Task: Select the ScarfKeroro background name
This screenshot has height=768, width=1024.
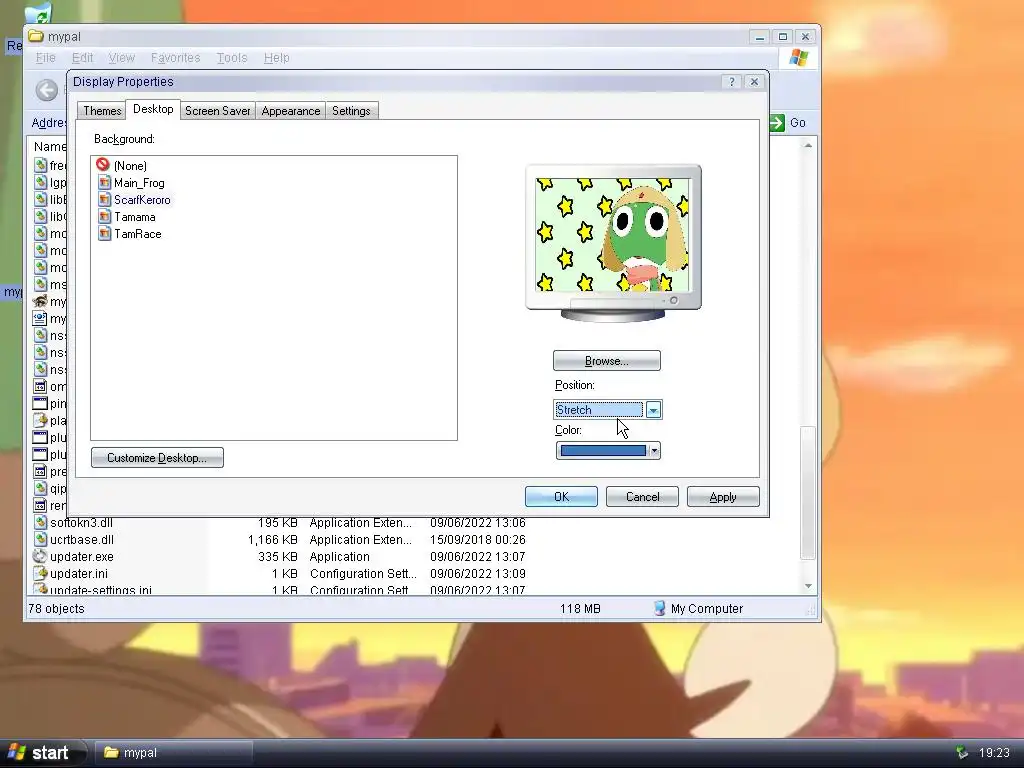Action: click(142, 200)
